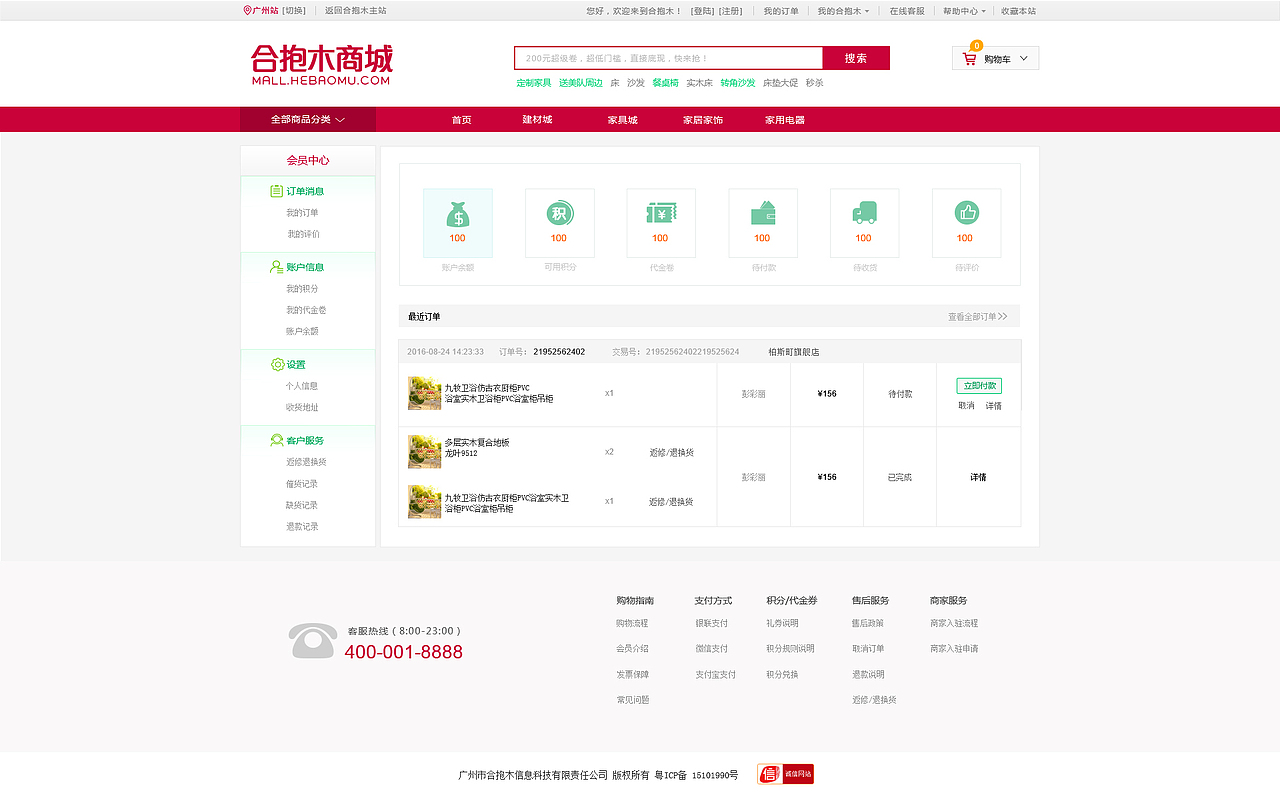Open the 我的合抱木 dropdown menu
The height and width of the screenshot is (795, 1280).
840,11
